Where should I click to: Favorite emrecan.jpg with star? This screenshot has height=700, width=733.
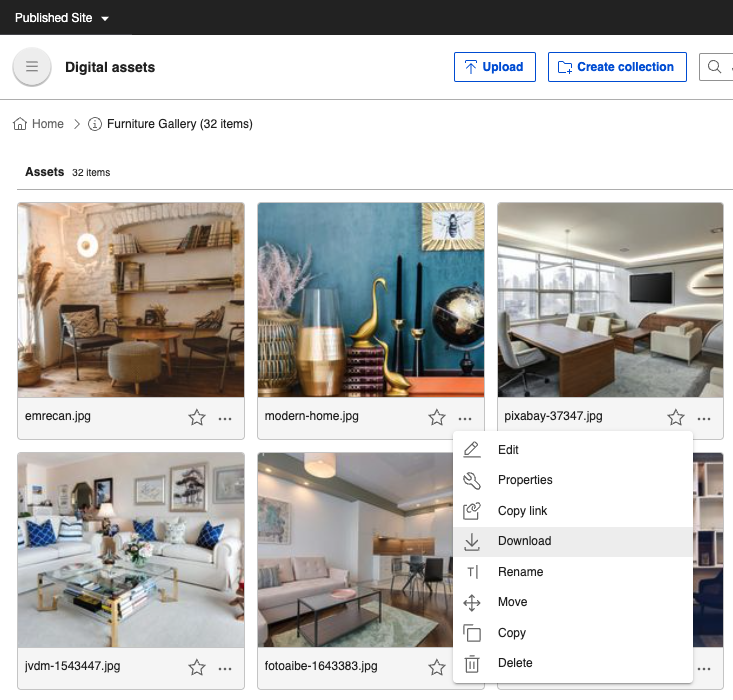click(197, 417)
